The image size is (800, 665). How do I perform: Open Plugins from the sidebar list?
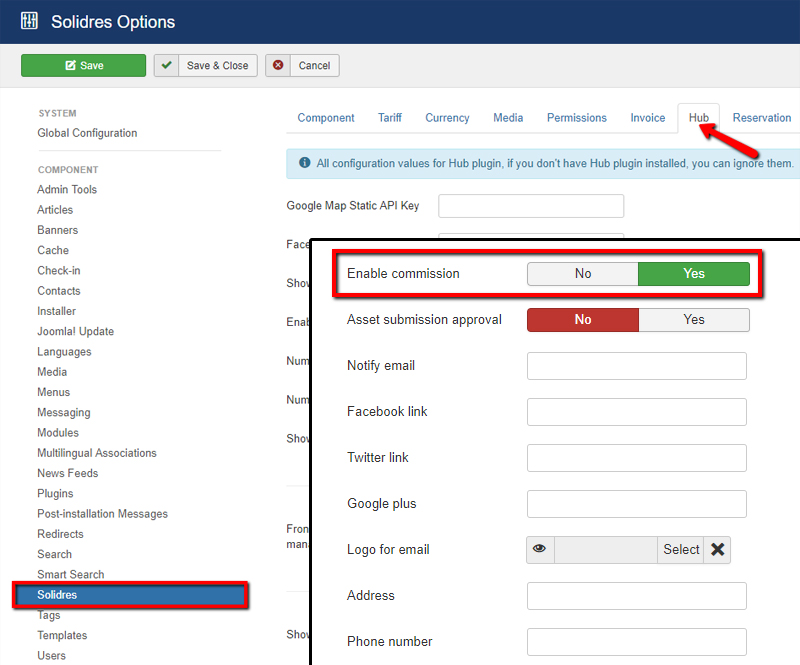point(55,493)
